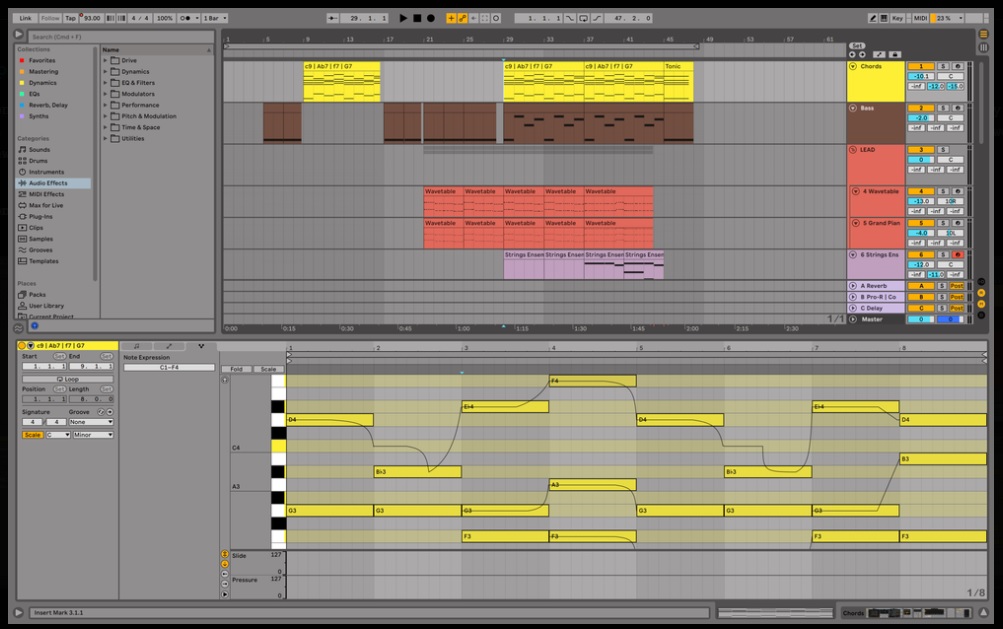Collapse the LEAD group track
The width and height of the screenshot is (1003, 629).
(x=853, y=150)
